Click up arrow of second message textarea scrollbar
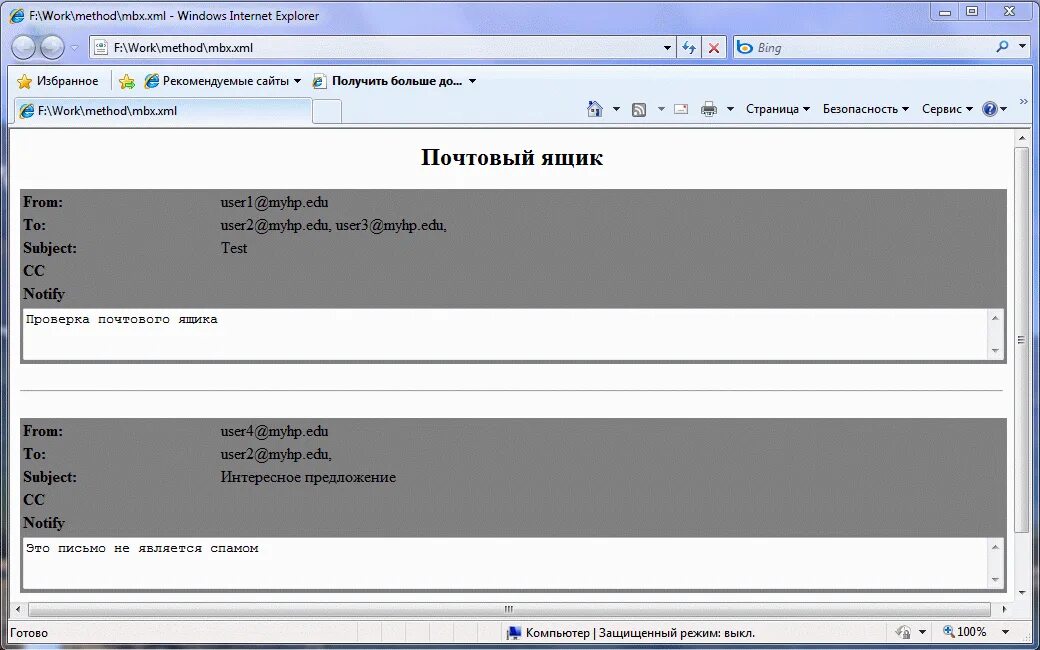 [x=995, y=547]
